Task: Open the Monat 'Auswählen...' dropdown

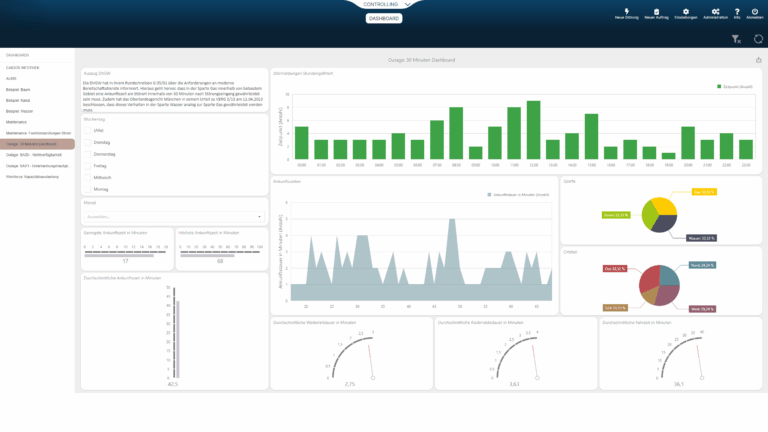Action: (x=174, y=216)
